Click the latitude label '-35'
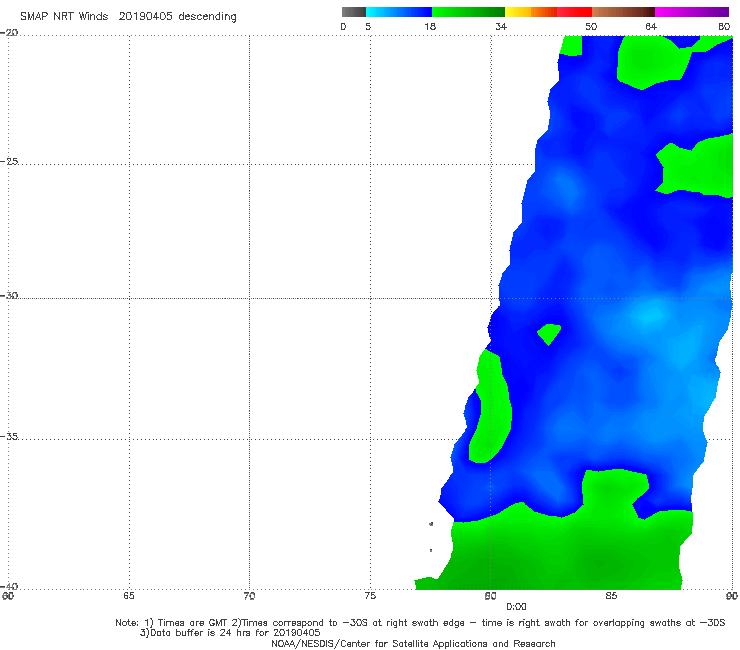740x650 pixels. 9,436
